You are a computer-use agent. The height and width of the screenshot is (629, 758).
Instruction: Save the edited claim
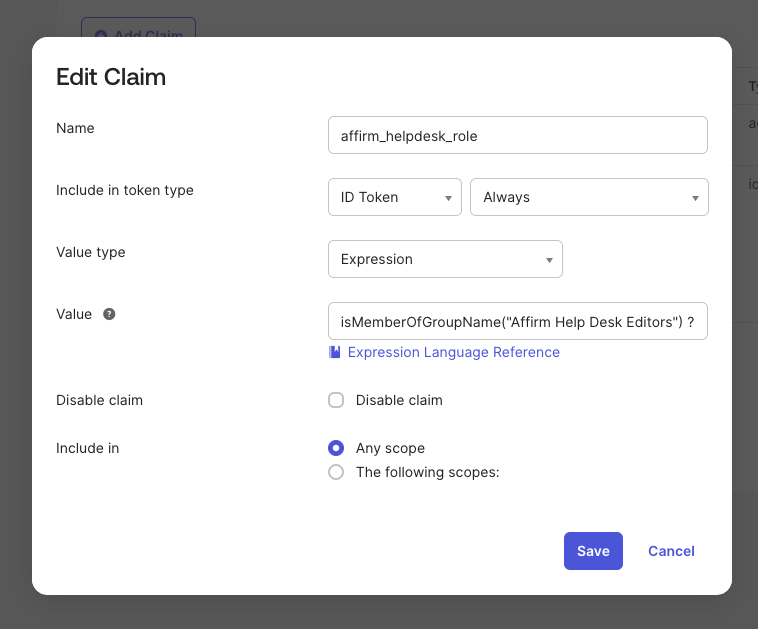(593, 551)
